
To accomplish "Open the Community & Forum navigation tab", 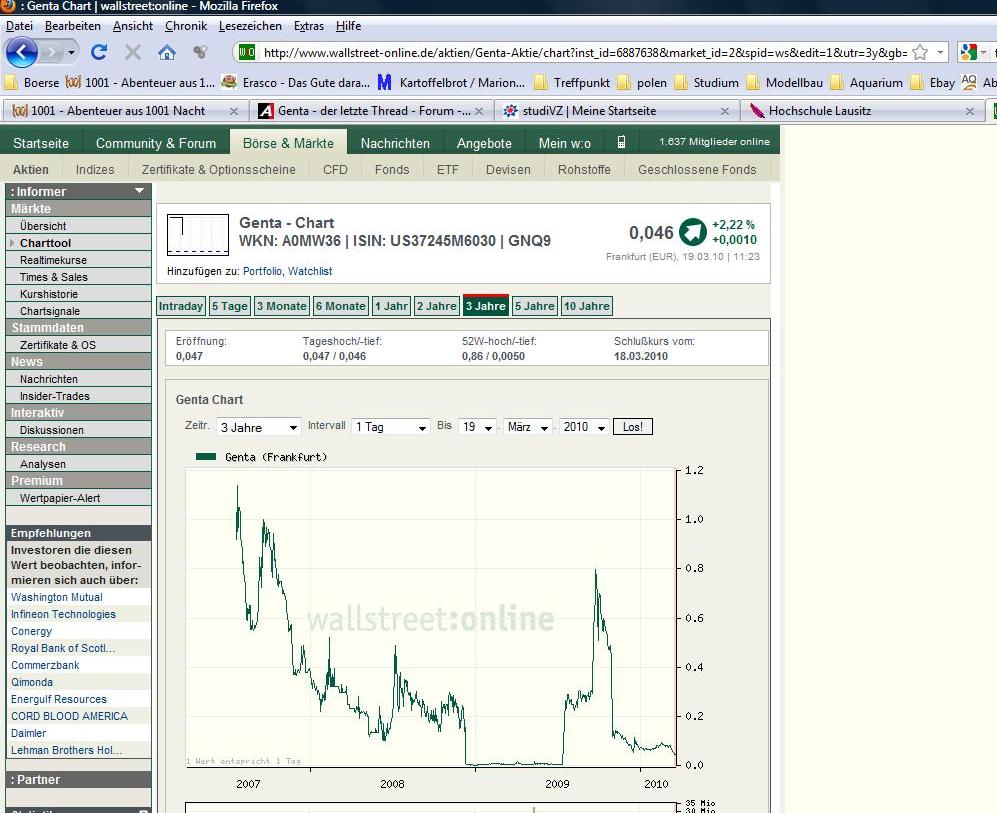I will pyautogui.click(x=156, y=143).
